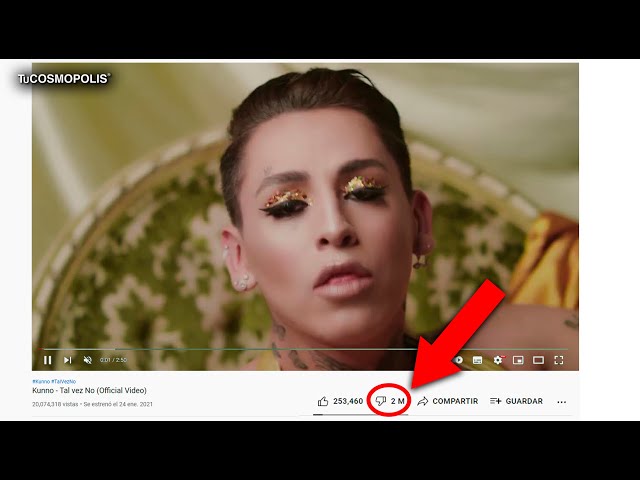Dislike the video with thumbs down

pyautogui.click(x=380, y=401)
